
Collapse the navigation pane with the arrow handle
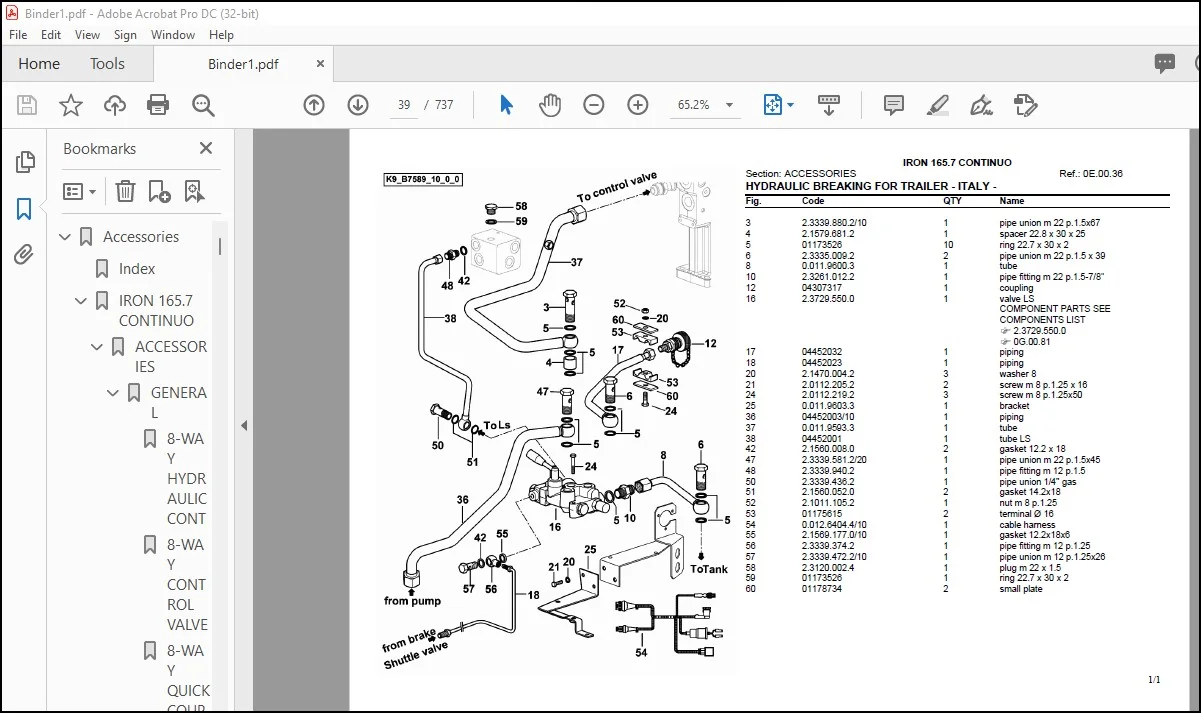click(x=244, y=425)
